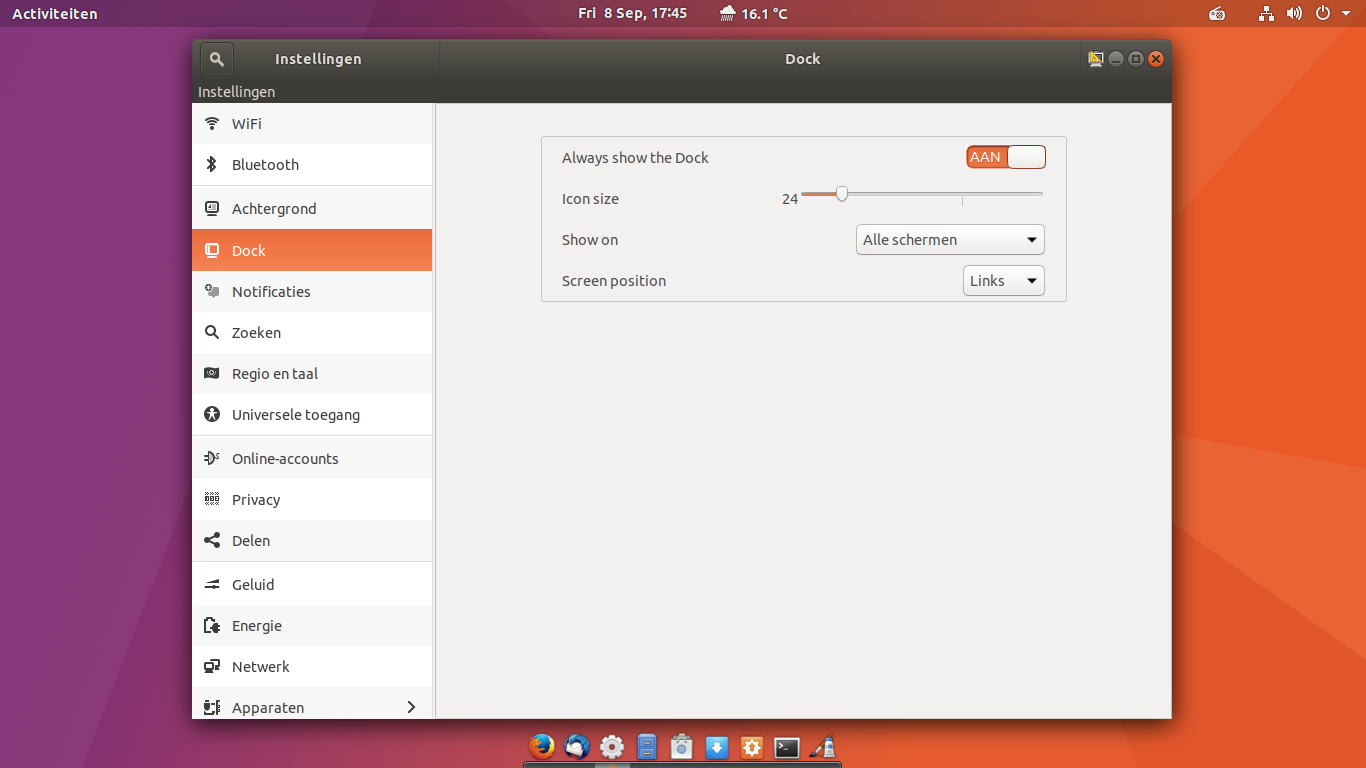Close the Instellingen window
The width and height of the screenshot is (1366, 768).
1156,59
